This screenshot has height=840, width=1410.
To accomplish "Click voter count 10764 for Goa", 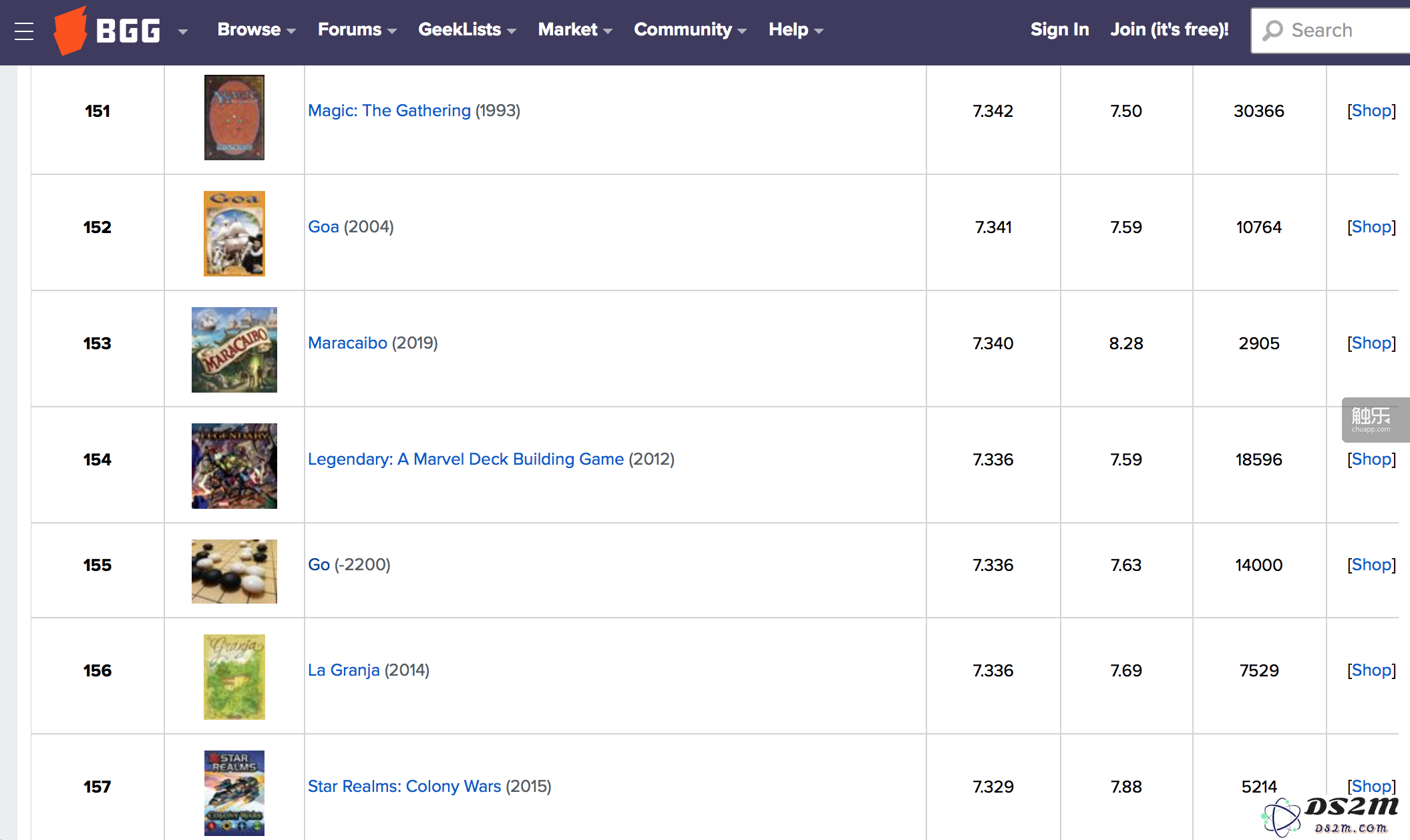I will pos(1259,227).
